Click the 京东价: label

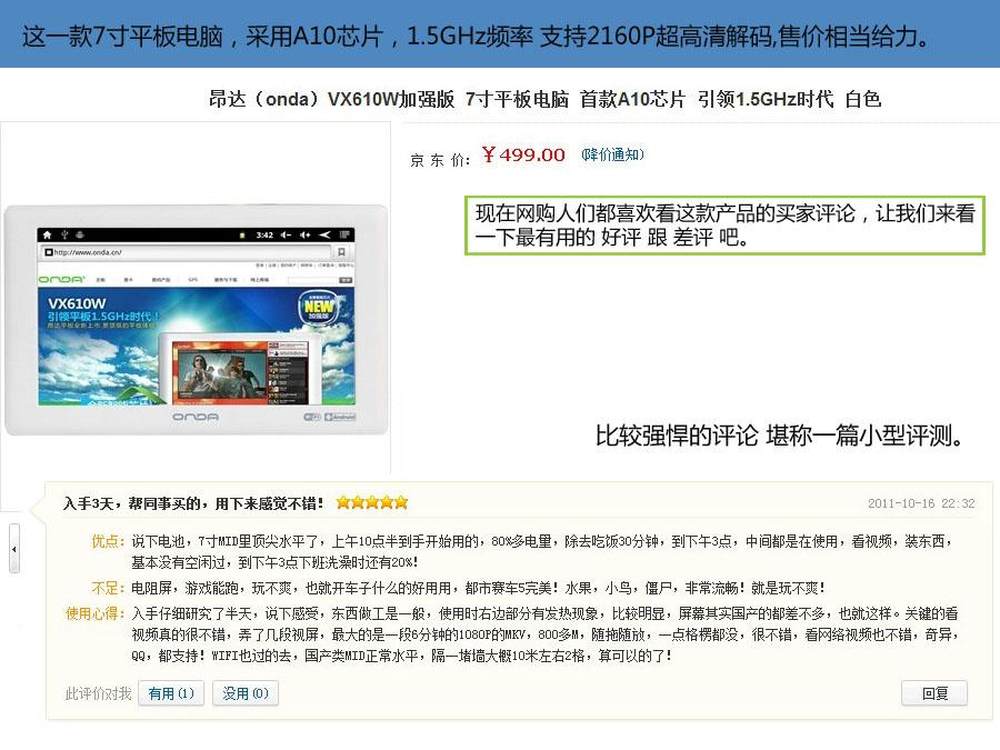click(x=441, y=159)
